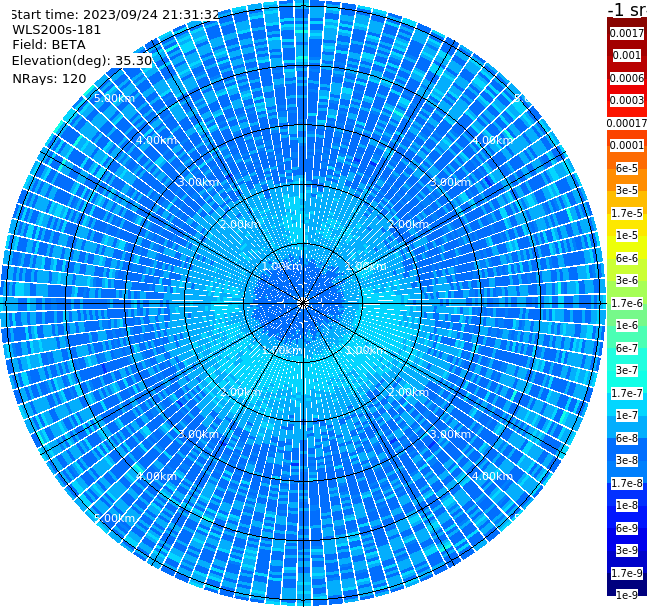Select the upper-right 4.00km range label
Screen dimensions: 647x607
click(x=493, y=140)
